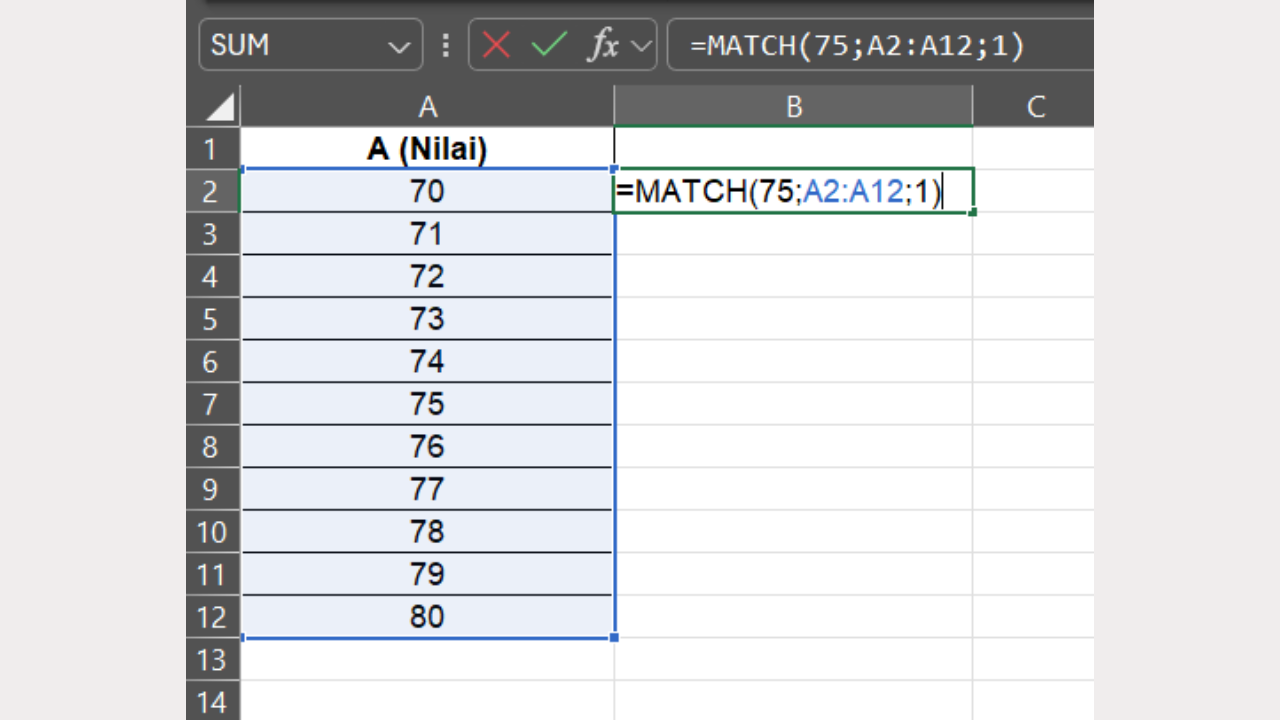Confirm formula with the green Enter checkmark

[549, 45]
